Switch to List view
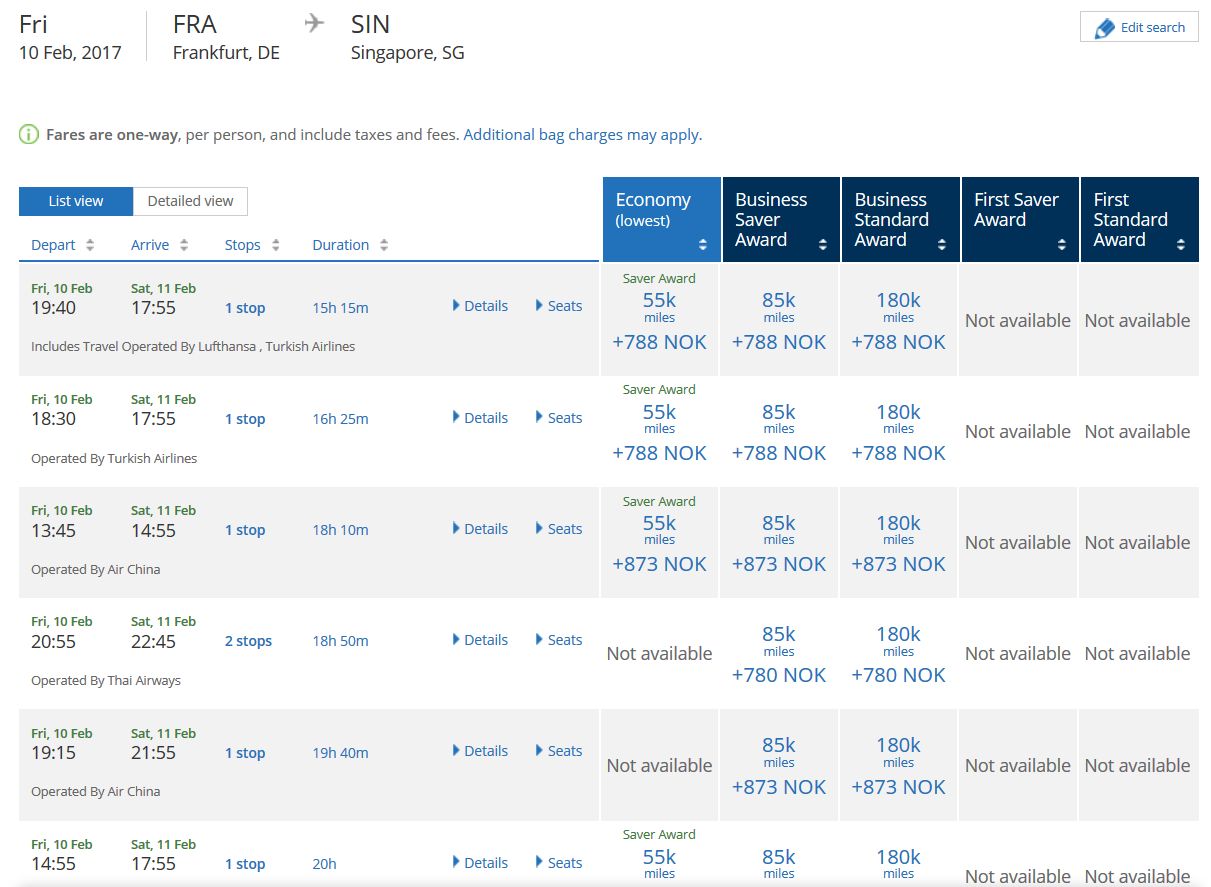Image resolution: width=1211 pixels, height=887 pixels. point(76,201)
